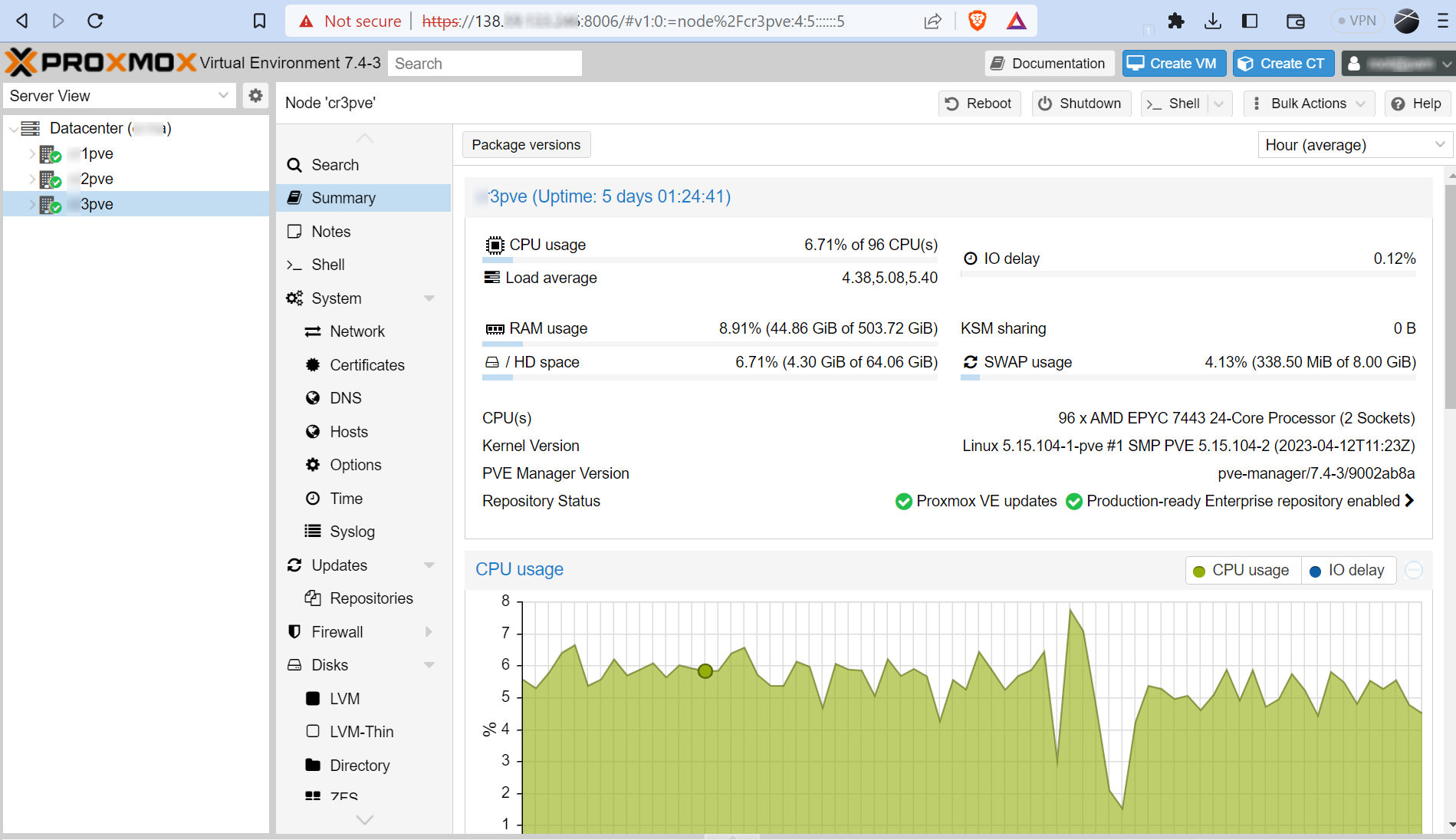Click Create VM
1456x840 pixels.
1174,63
